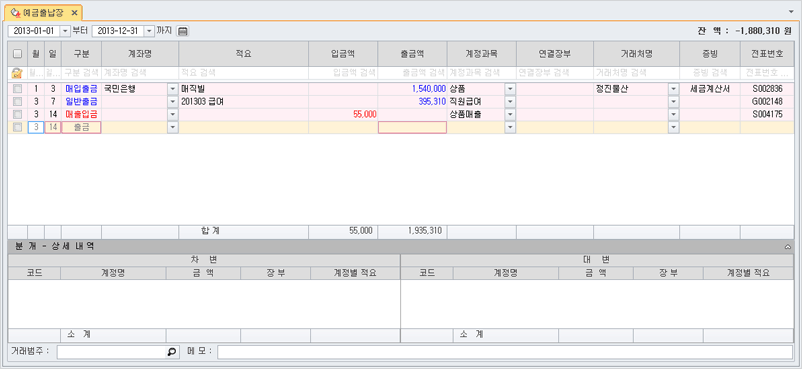Check the 매입출금 row checkbox

17,89
